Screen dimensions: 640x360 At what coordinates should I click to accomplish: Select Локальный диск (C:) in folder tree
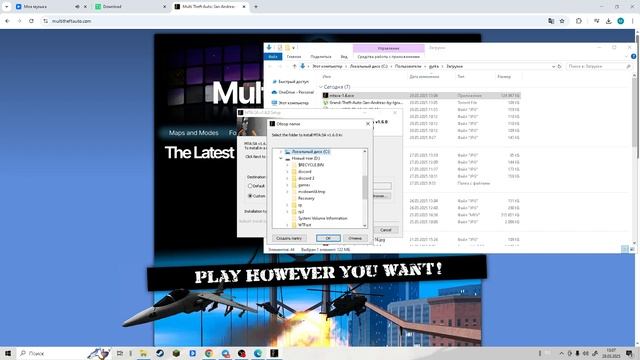[x=311, y=151]
